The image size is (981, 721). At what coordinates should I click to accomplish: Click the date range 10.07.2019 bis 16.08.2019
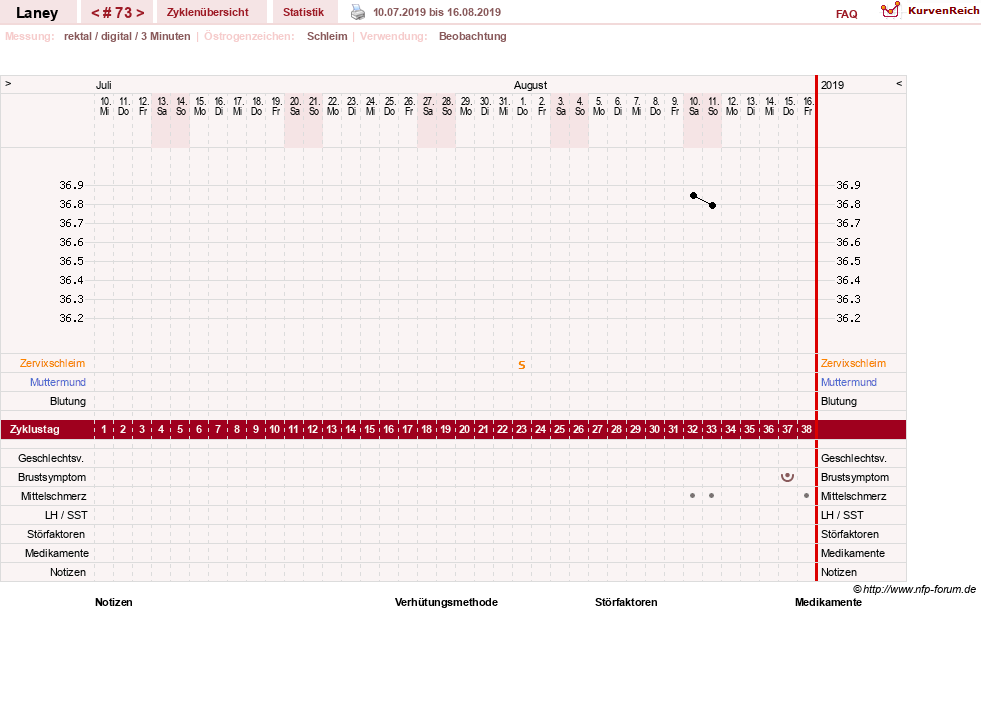tap(437, 12)
